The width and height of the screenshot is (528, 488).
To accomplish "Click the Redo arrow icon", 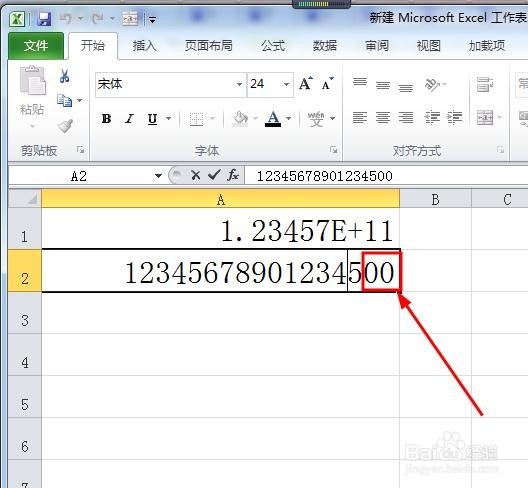I will (98, 19).
